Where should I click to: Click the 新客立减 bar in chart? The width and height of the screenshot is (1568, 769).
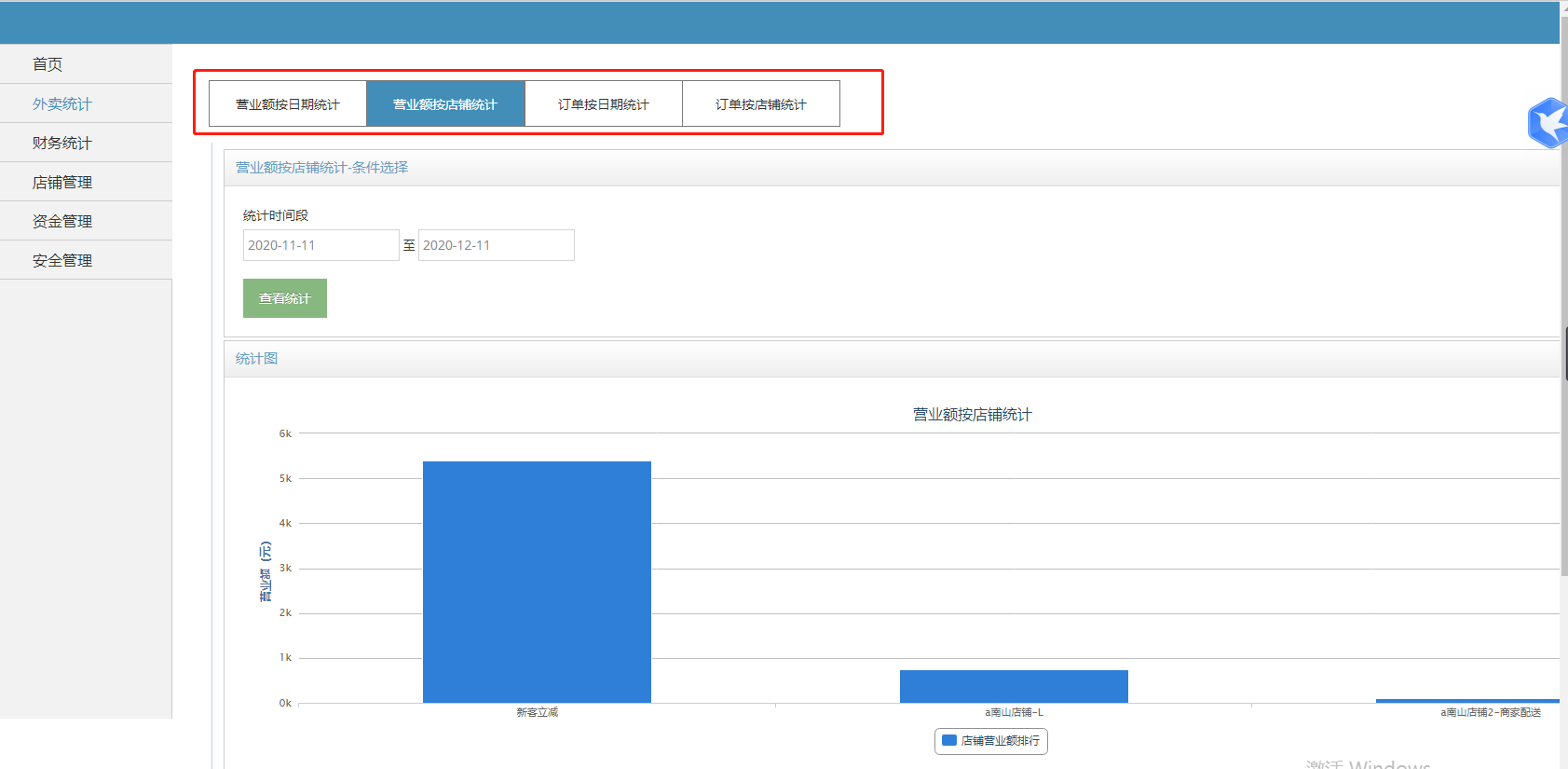click(x=537, y=582)
